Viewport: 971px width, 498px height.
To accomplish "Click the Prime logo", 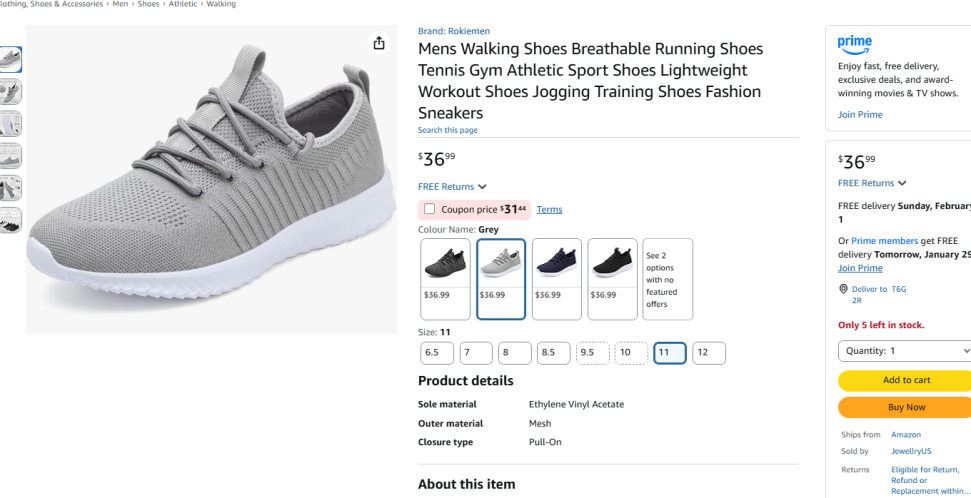I will (855, 43).
